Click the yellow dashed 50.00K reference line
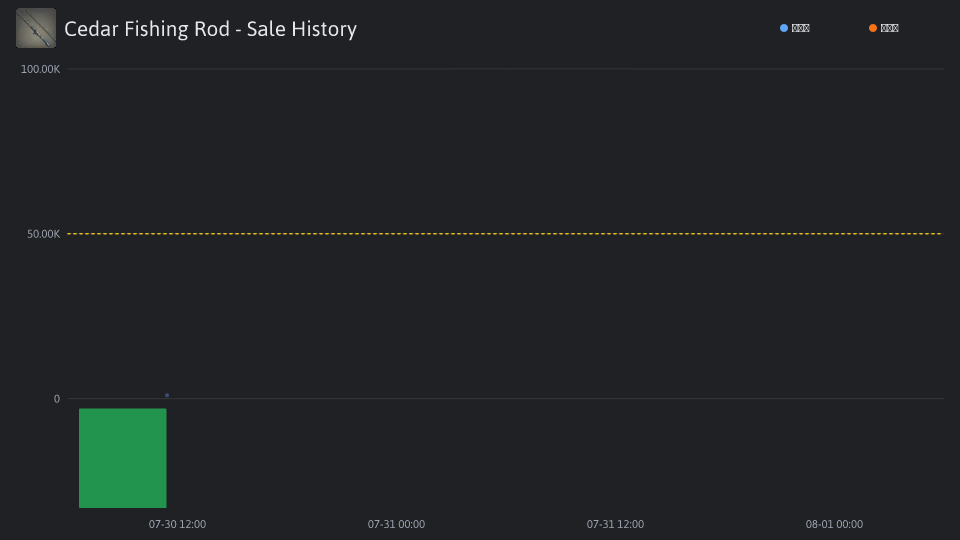960x540 pixels. pos(505,233)
